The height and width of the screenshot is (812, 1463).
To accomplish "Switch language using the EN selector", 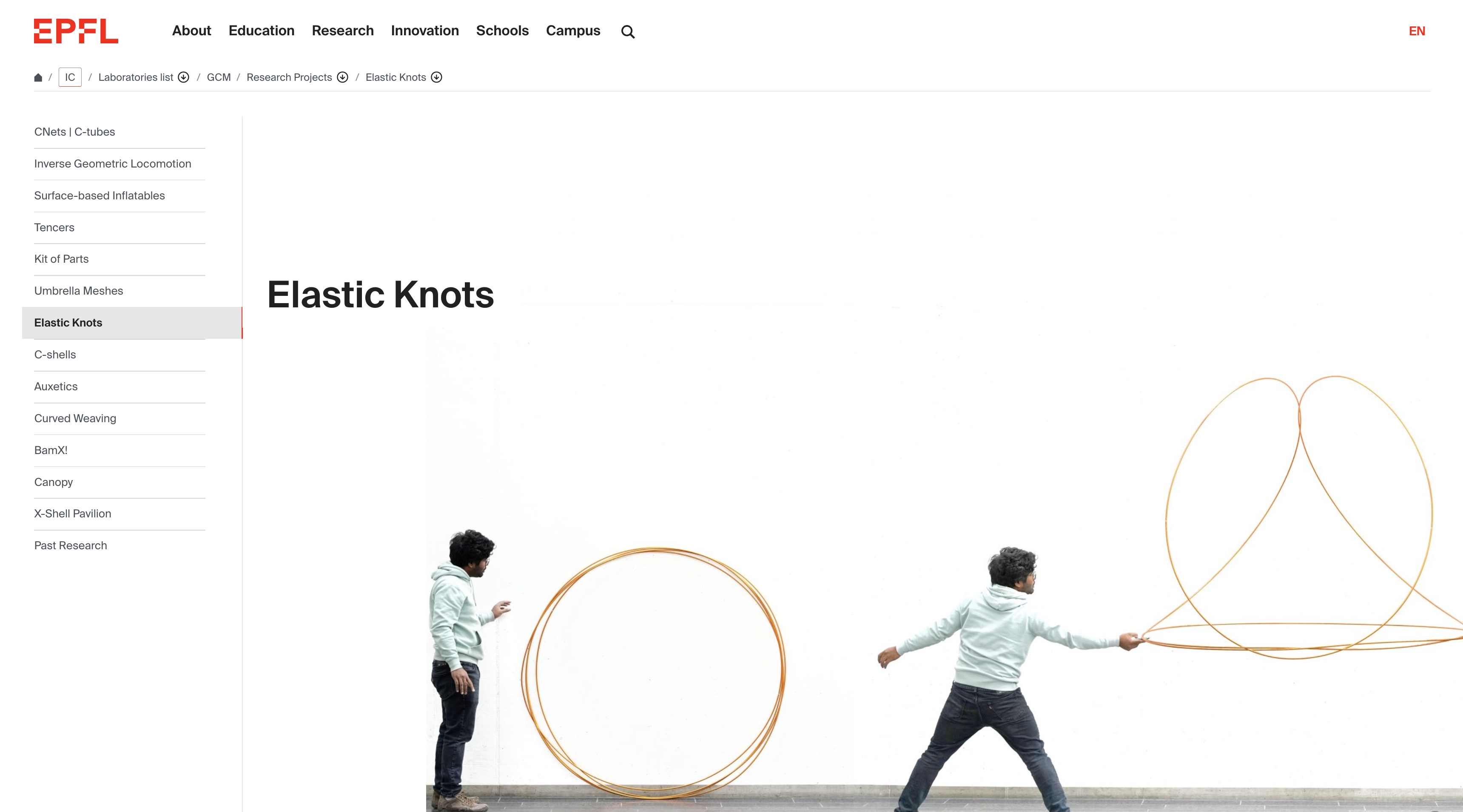I will tap(1416, 31).
